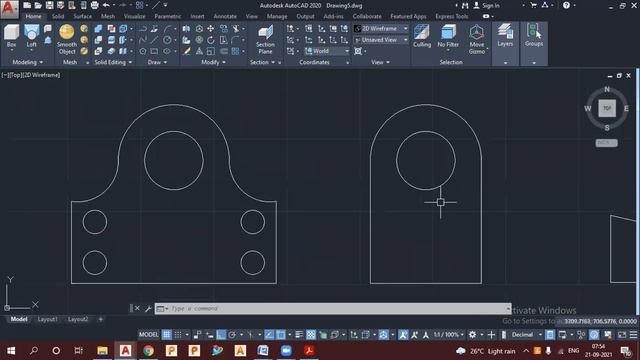640x360 pixels.
Task: Click the Customization hamburger icon in status bar
Action: coord(633,335)
